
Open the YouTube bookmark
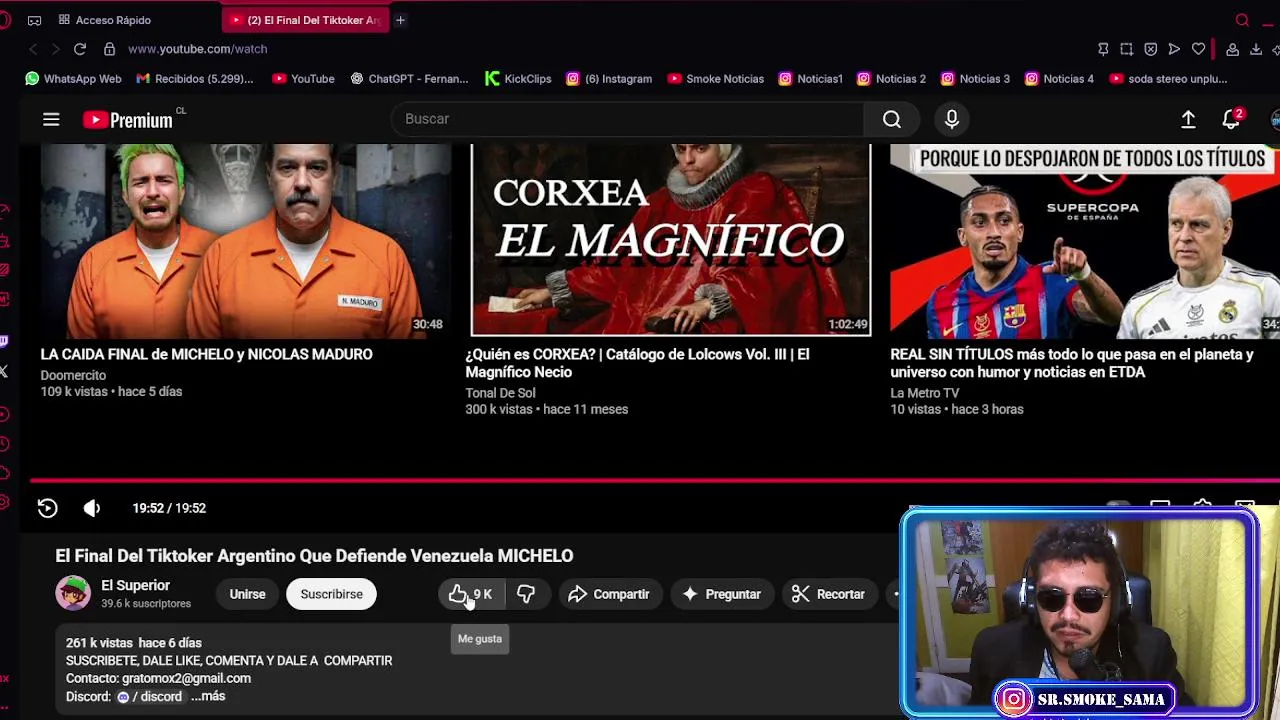pos(303,78)
